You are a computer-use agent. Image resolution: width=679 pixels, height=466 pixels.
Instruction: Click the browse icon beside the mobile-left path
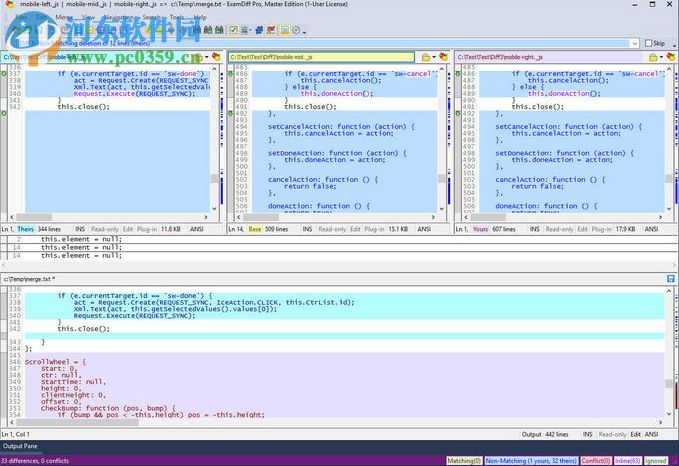click(x=199, y=58)
